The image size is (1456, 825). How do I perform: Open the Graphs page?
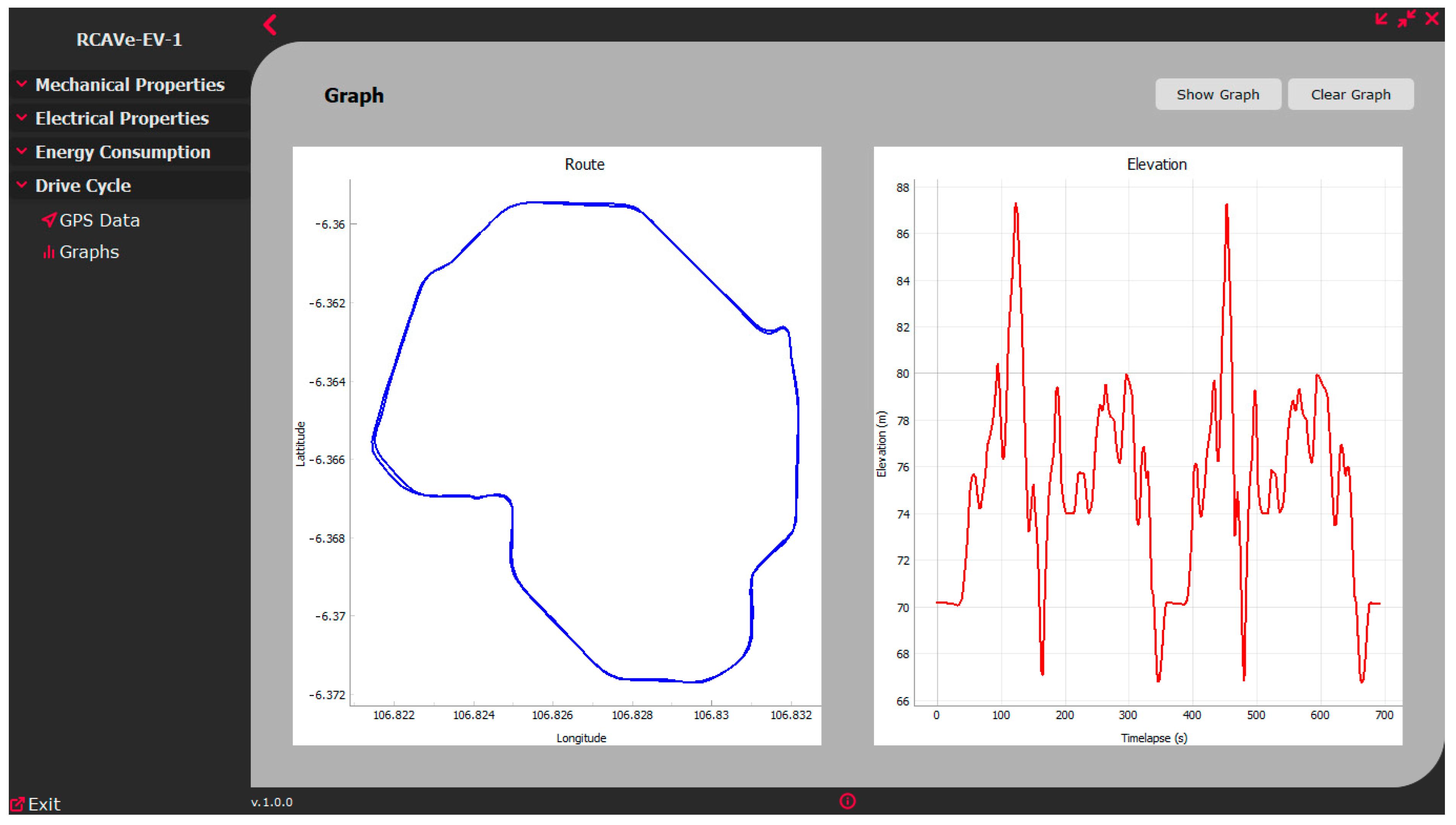[89, 252]
